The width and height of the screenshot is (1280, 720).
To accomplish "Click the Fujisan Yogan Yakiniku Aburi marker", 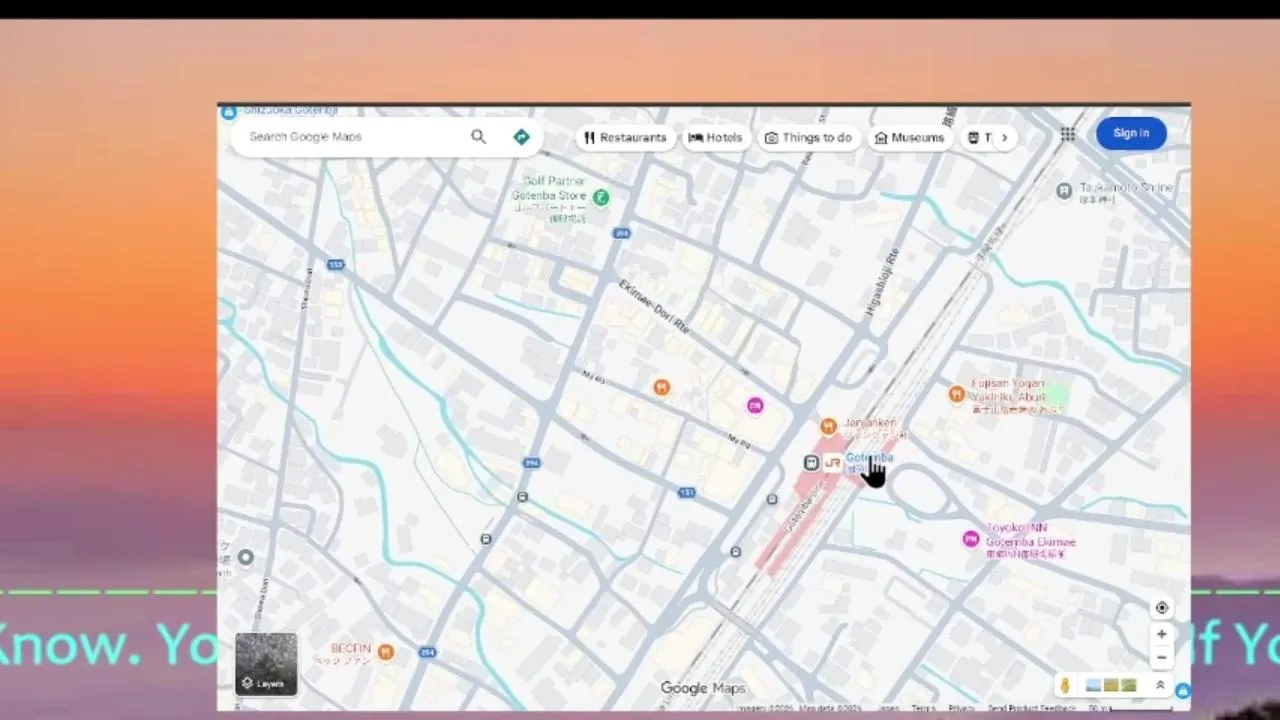I will [957, 393].
